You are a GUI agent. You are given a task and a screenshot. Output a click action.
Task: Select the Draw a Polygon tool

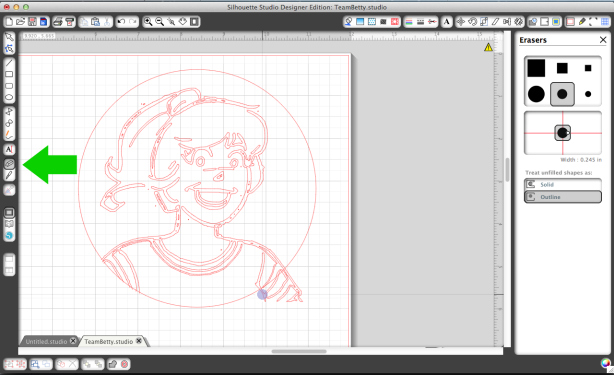(x=9, y=112)
